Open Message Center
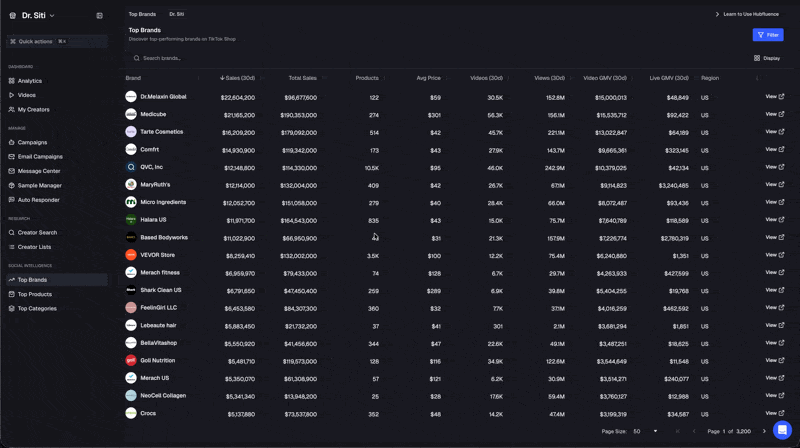Viewport: 800px width, 448px height. (39, 171)
